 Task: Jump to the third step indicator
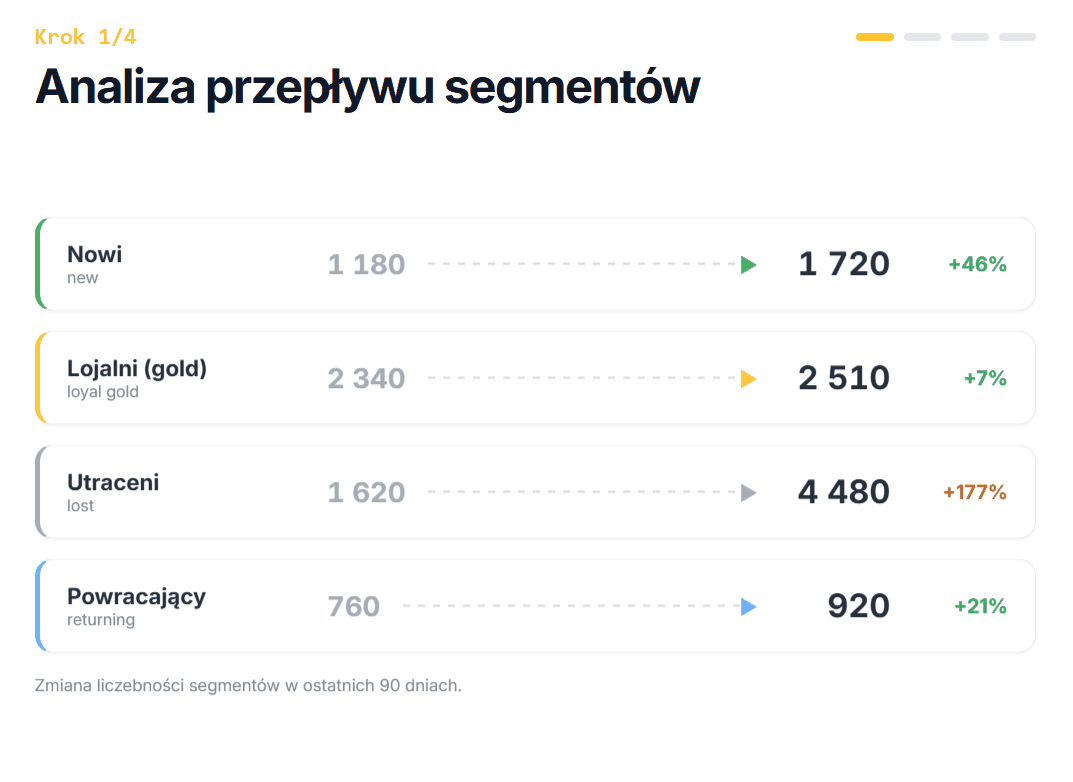[970, 37]
